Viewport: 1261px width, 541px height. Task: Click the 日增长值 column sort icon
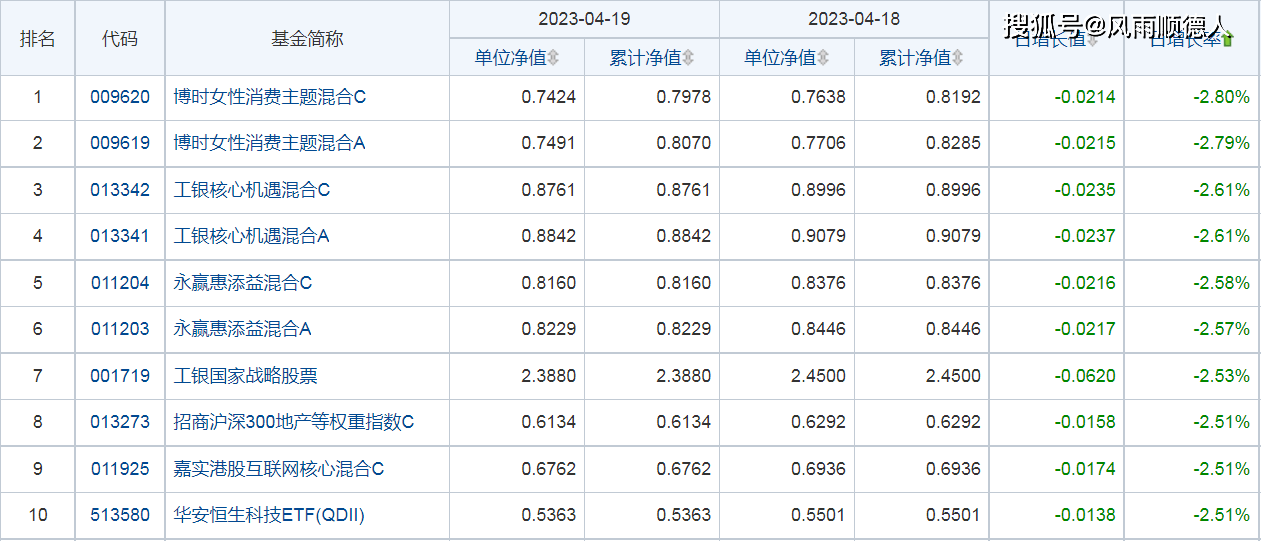click(x=1093, y=41)
